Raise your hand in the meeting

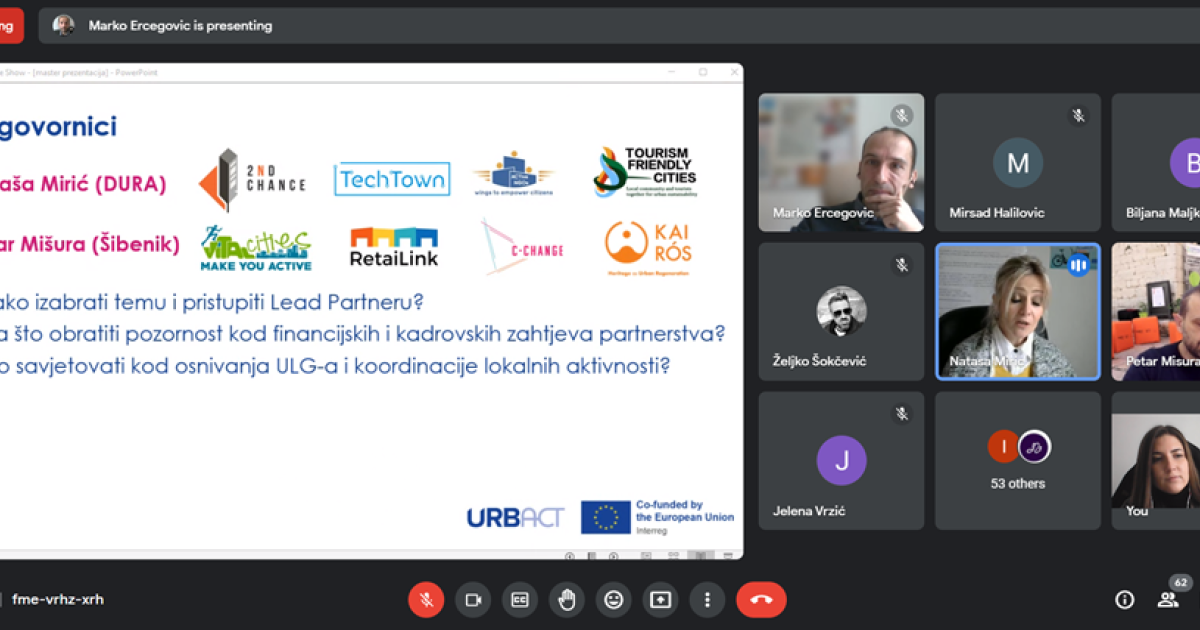pos(567,599)
